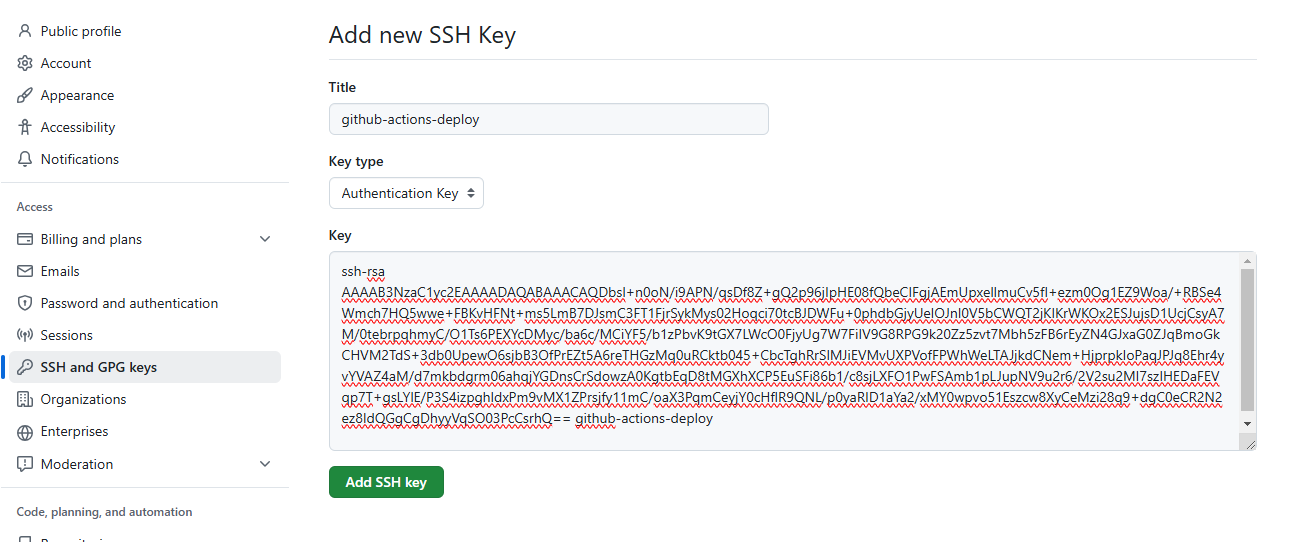Click the Enterprises globe icon
Screen dimensions: 1299x542
pyautogui.click(x=25, y=432)
